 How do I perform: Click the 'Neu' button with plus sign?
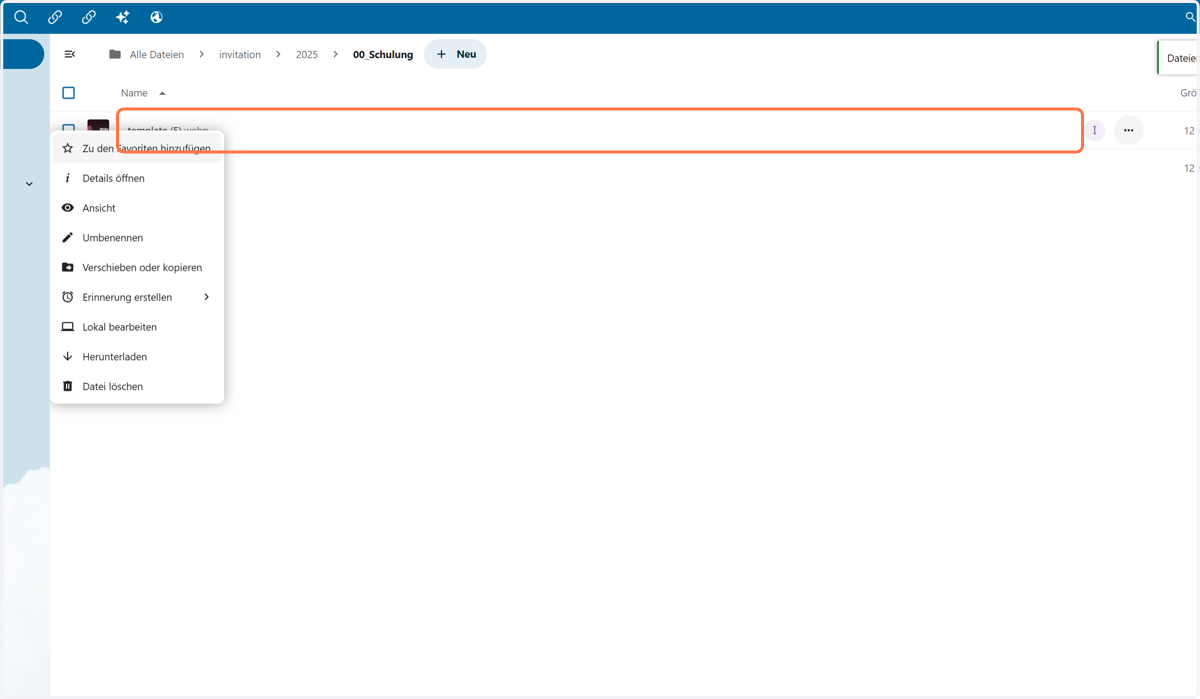456,54
